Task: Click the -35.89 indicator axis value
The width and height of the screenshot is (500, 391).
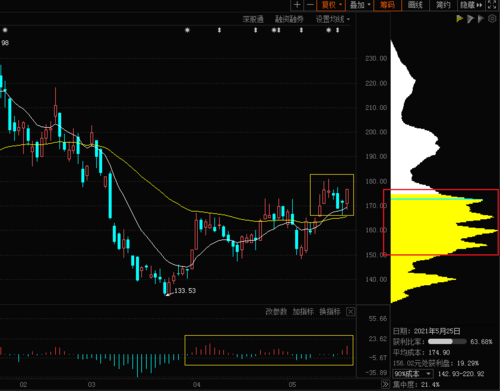Action: pos(377,372)
